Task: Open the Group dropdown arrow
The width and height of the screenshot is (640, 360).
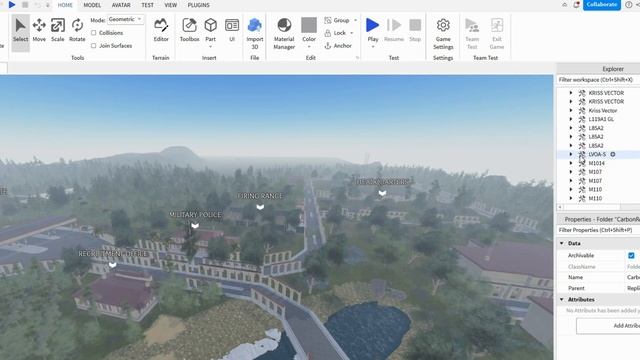Action: click(x=355, y=20)
